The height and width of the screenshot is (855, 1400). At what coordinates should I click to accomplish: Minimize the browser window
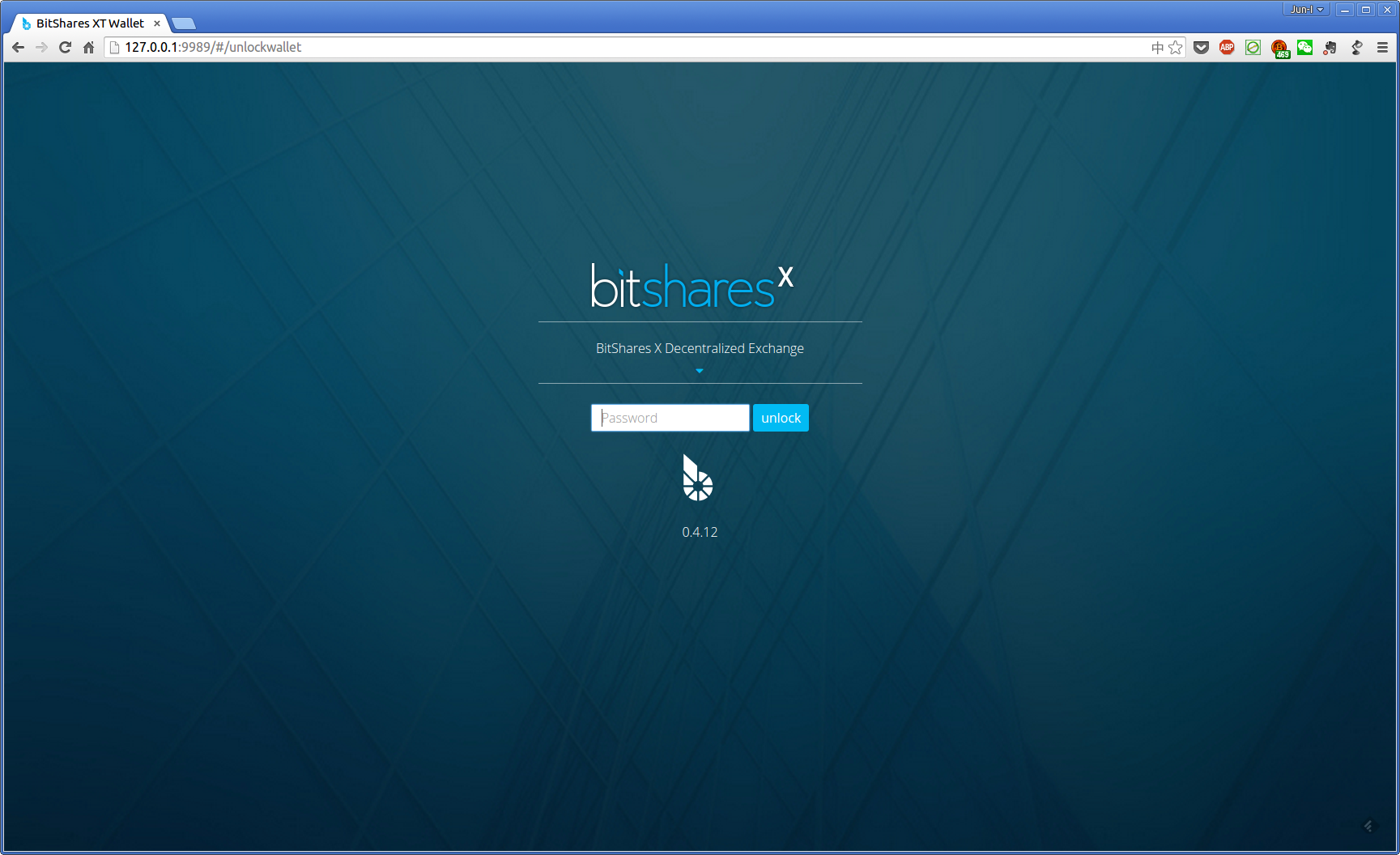pyautogui.click(x=1345, y=10)
